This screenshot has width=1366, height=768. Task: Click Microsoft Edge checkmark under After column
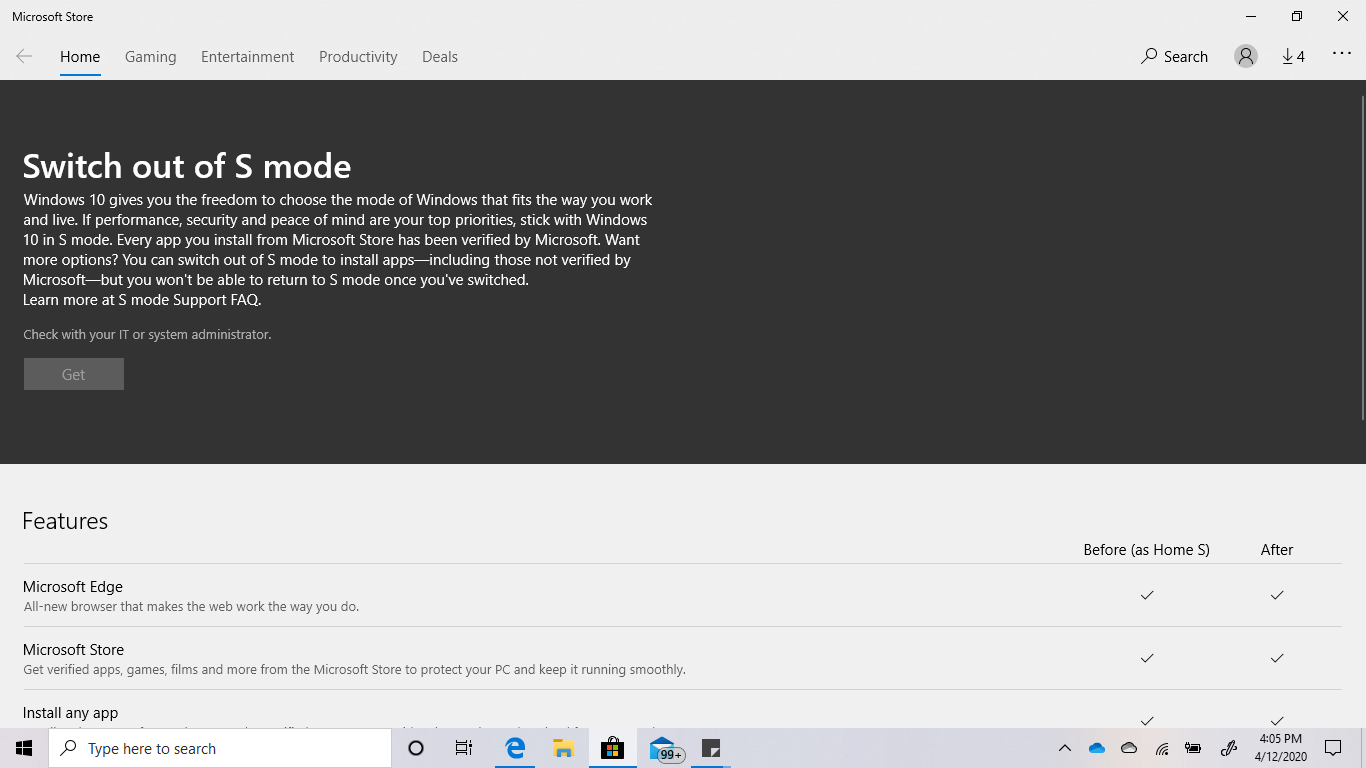1277,595
